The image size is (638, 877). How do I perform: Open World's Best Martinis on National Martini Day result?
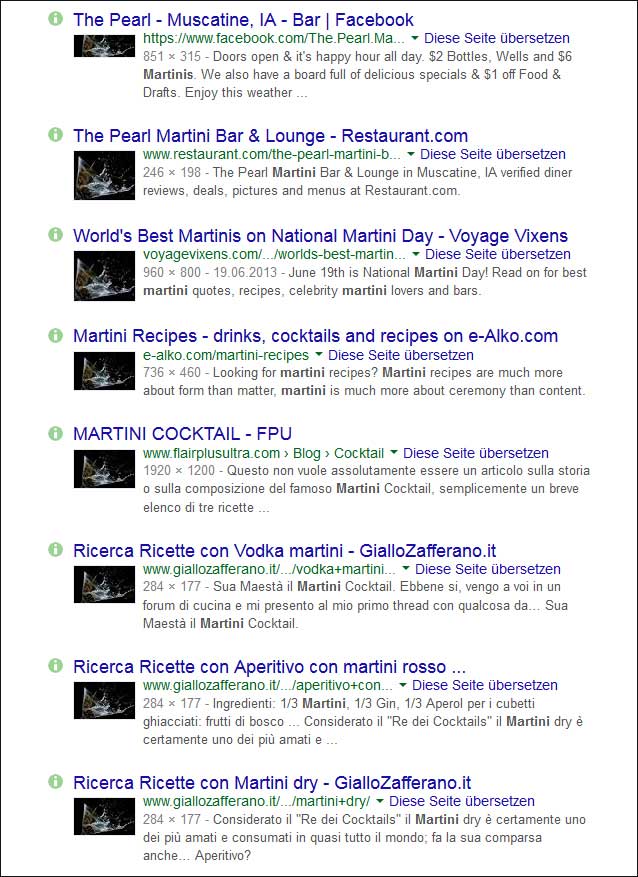[320, 235]
